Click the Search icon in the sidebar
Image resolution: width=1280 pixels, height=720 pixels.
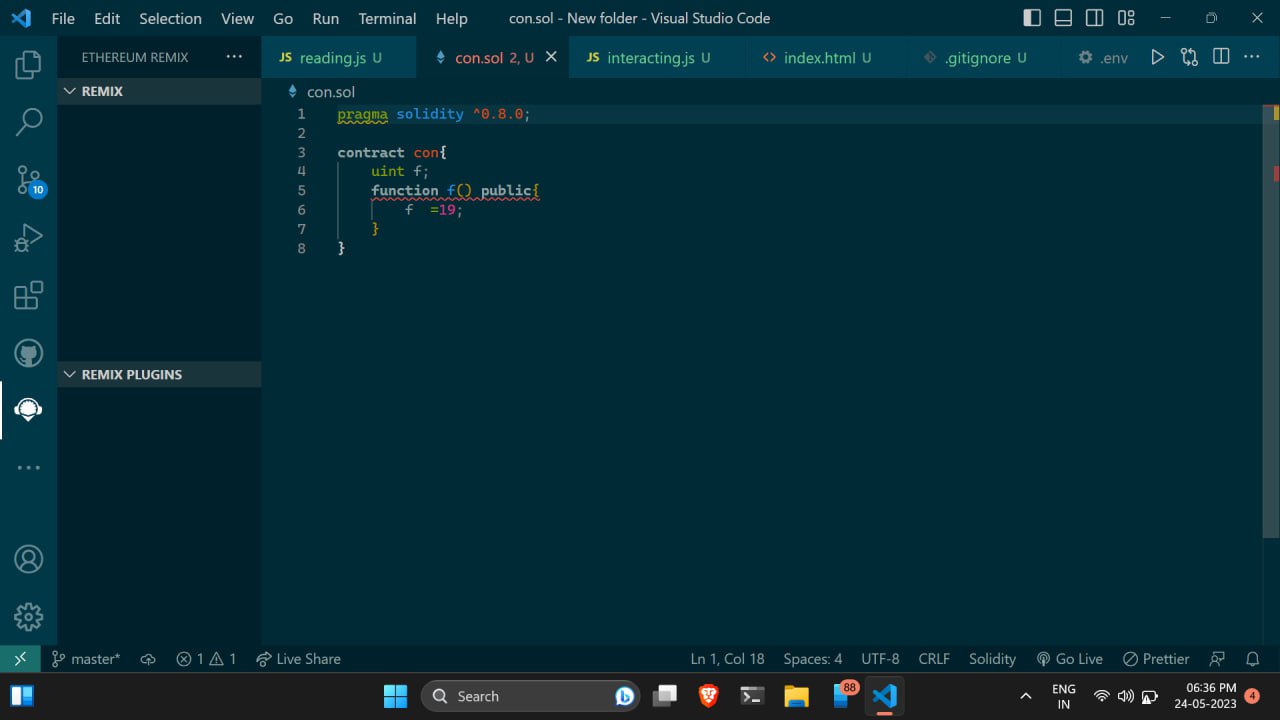28,121
